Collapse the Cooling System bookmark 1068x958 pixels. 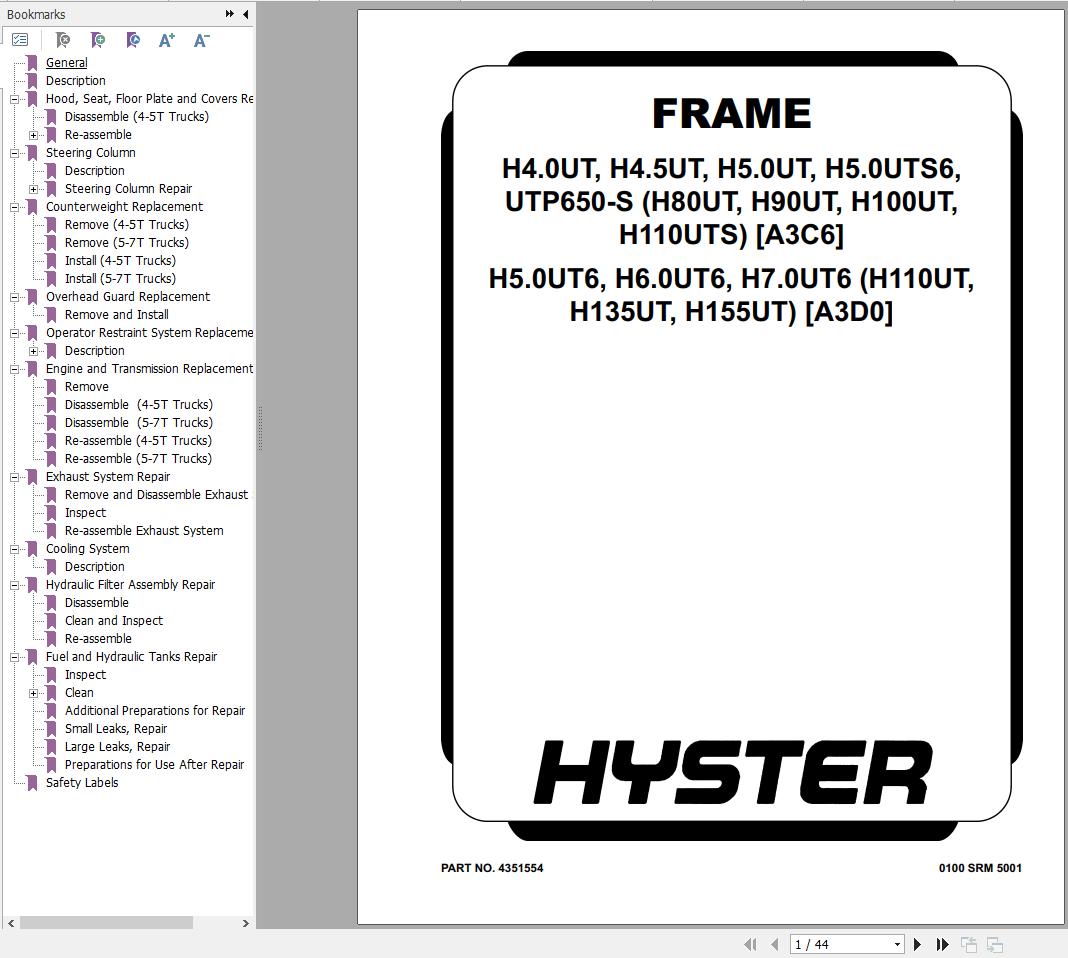click(14, 549)
